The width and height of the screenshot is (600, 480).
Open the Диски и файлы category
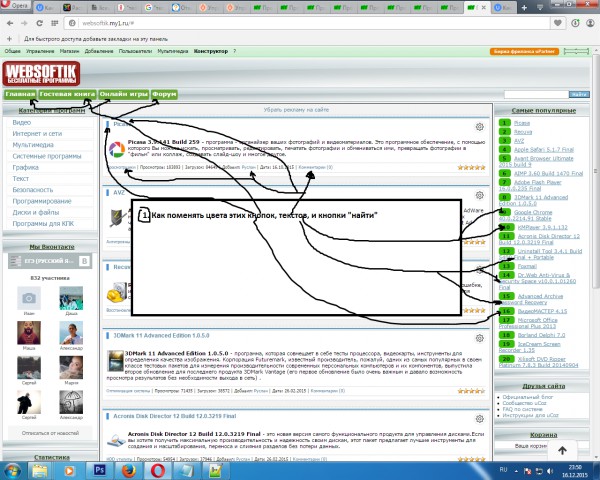click(x=36, y=212)
